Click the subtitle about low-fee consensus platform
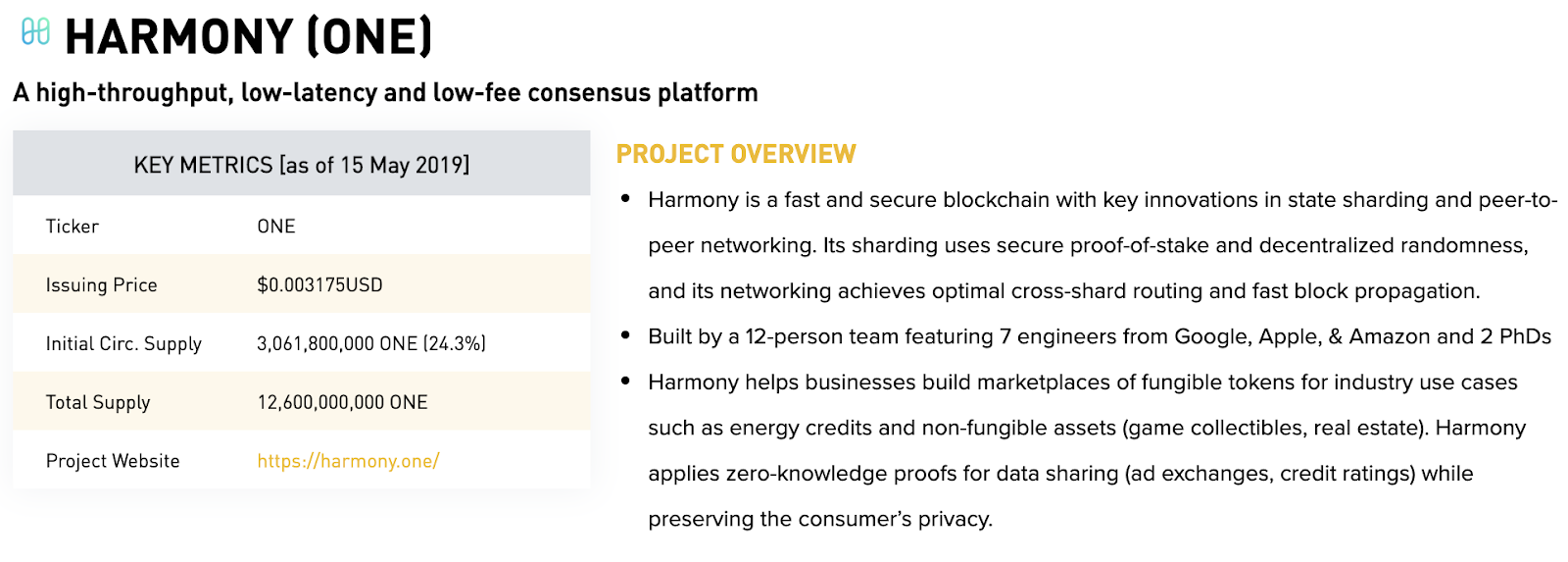This screenshot has width=1568, height=562. 385,93
